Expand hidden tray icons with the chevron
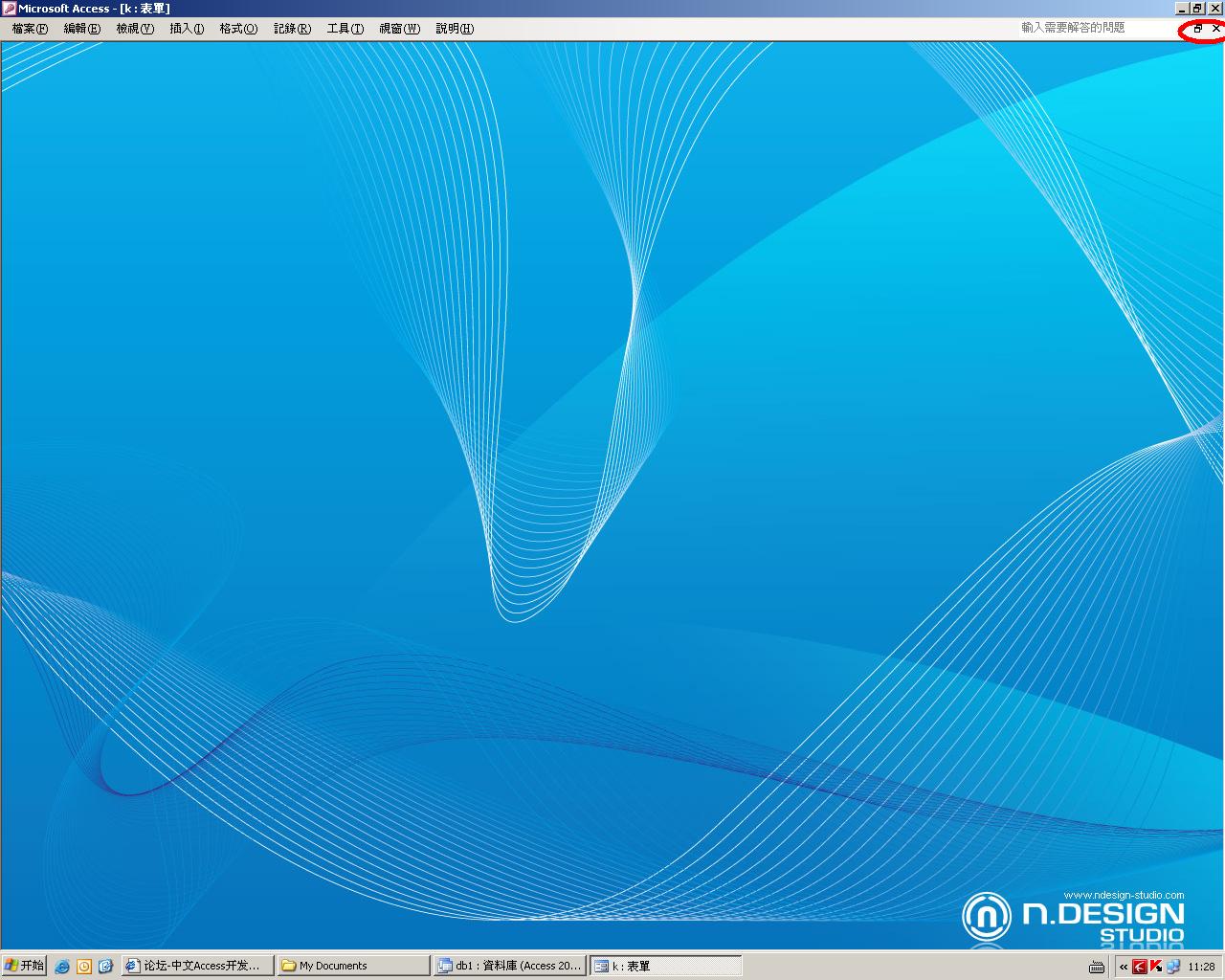1225x980 pixels. [1124, 967]
